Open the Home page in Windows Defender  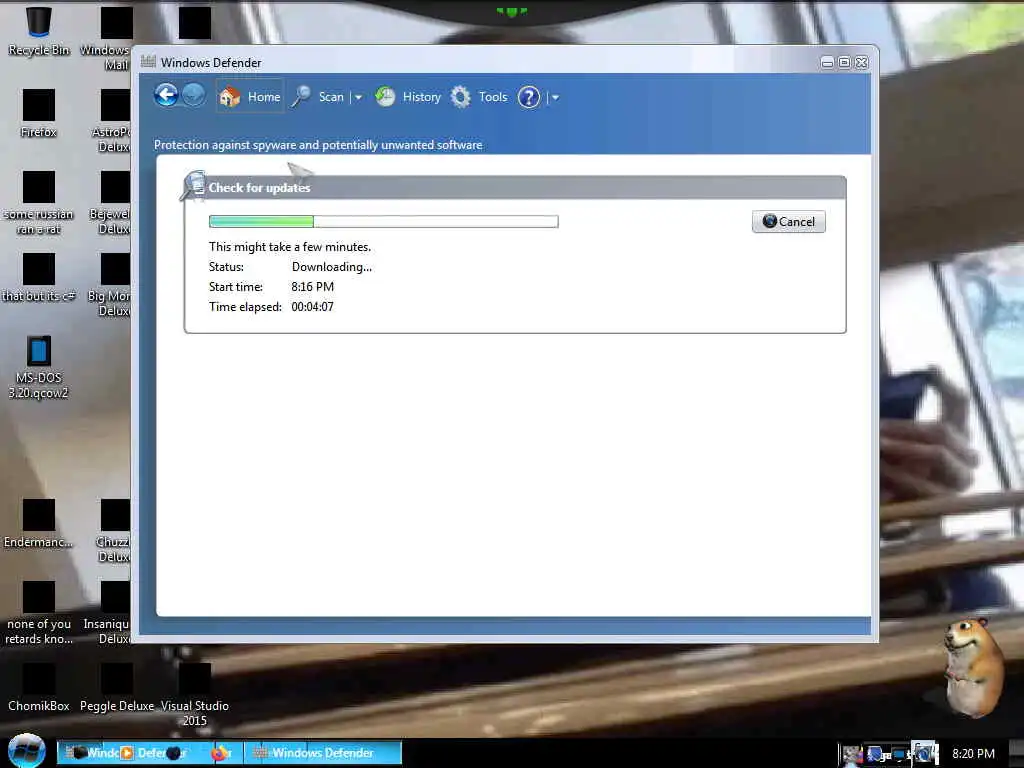250,97
